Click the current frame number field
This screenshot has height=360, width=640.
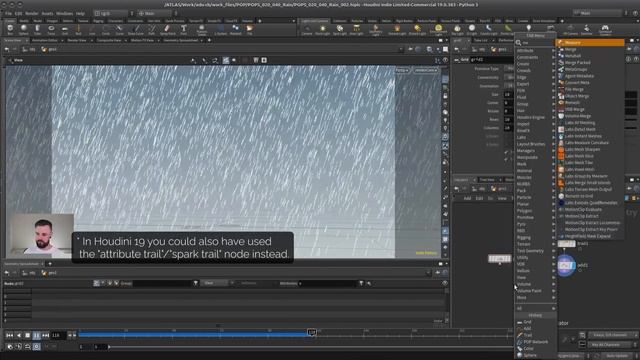pos(57,335)
